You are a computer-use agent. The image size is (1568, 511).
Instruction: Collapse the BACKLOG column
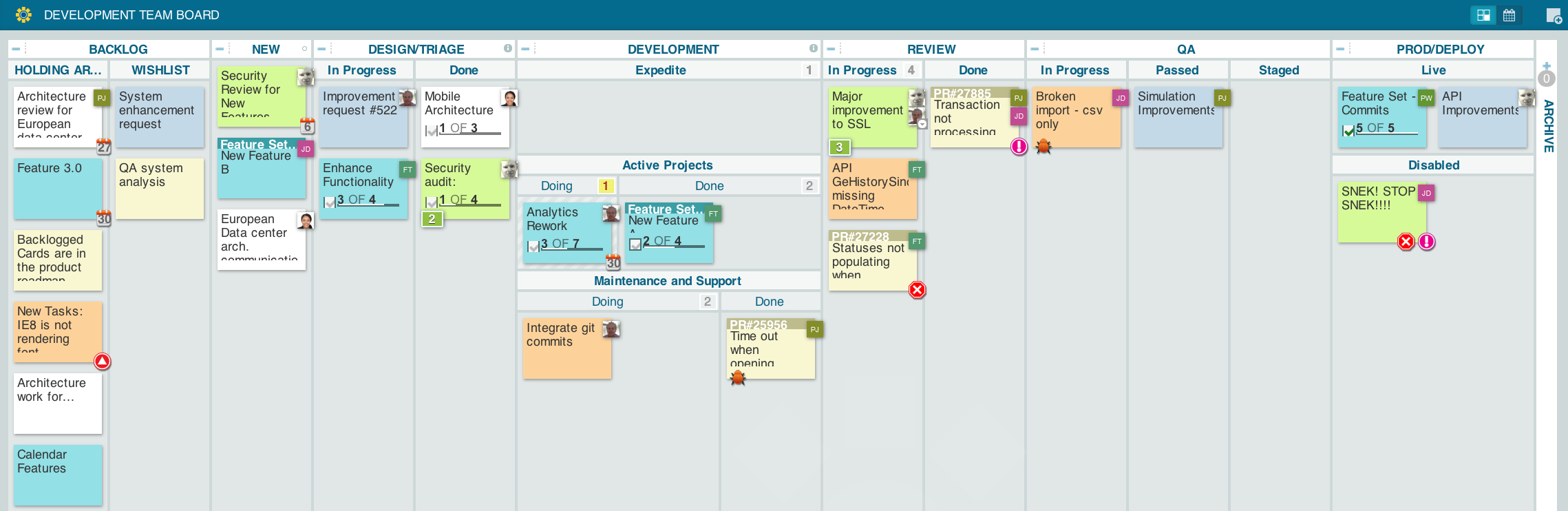click(x=17, y=49)
